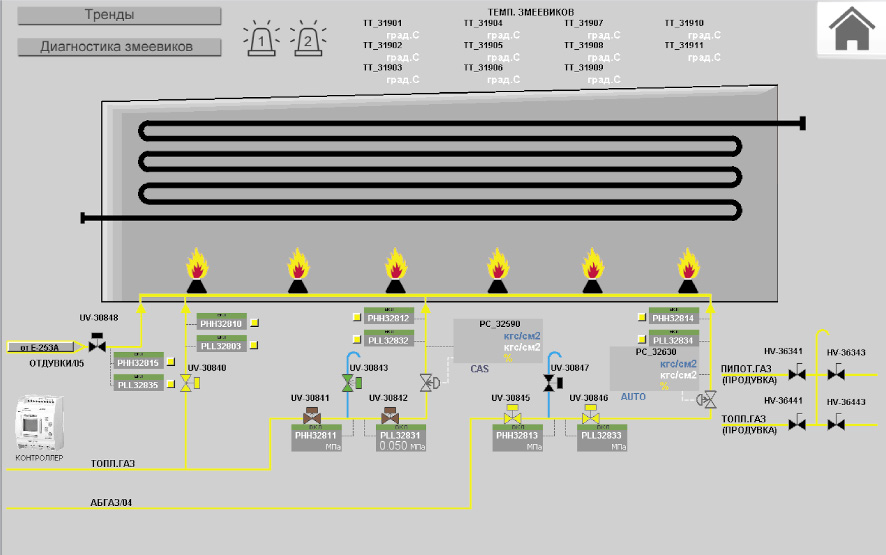This screenshot has height=555, width=886.
Task: Select valve UV-30845
Action: coord(513,415)
